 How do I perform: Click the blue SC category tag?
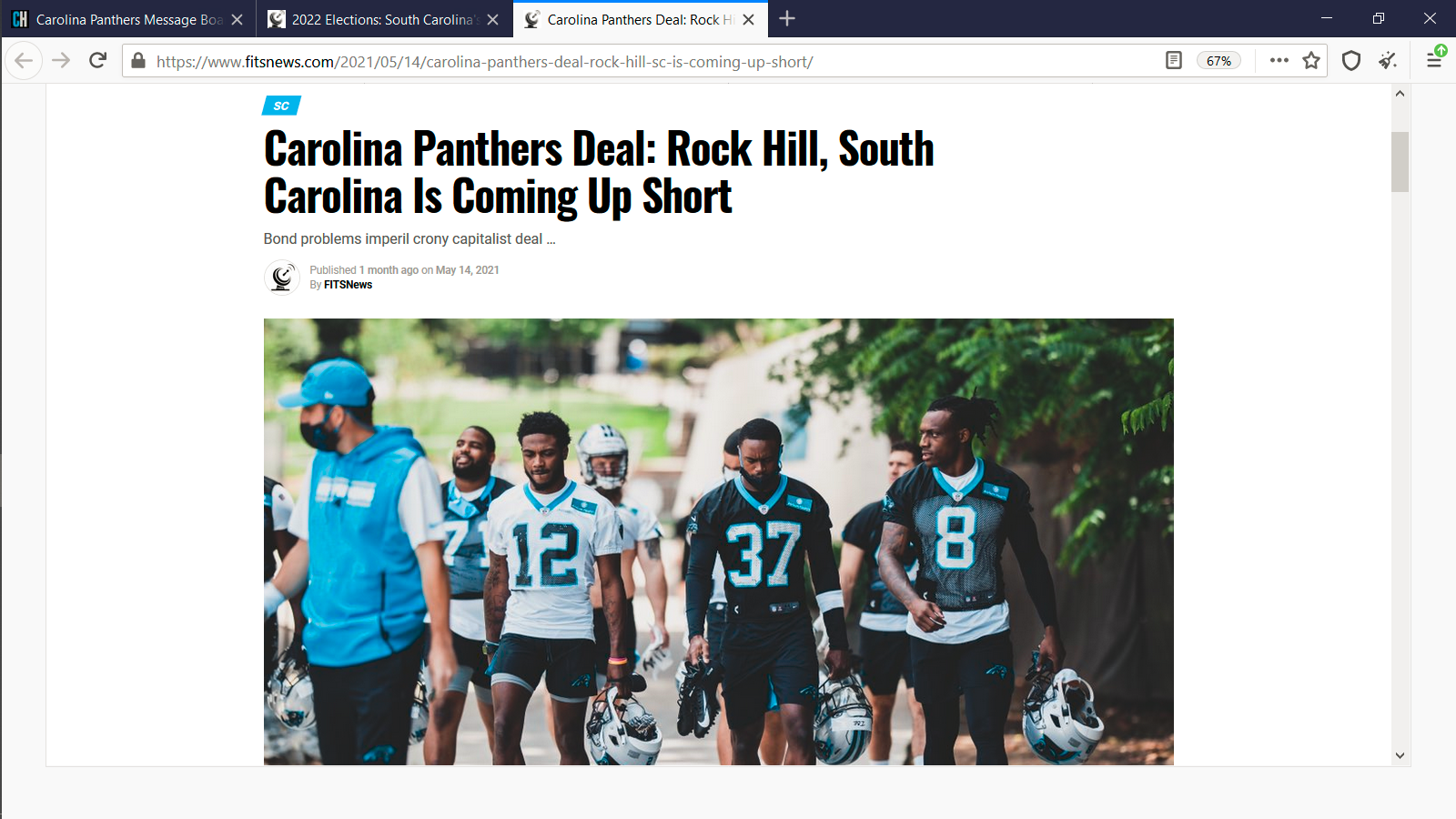click(281, 106)
